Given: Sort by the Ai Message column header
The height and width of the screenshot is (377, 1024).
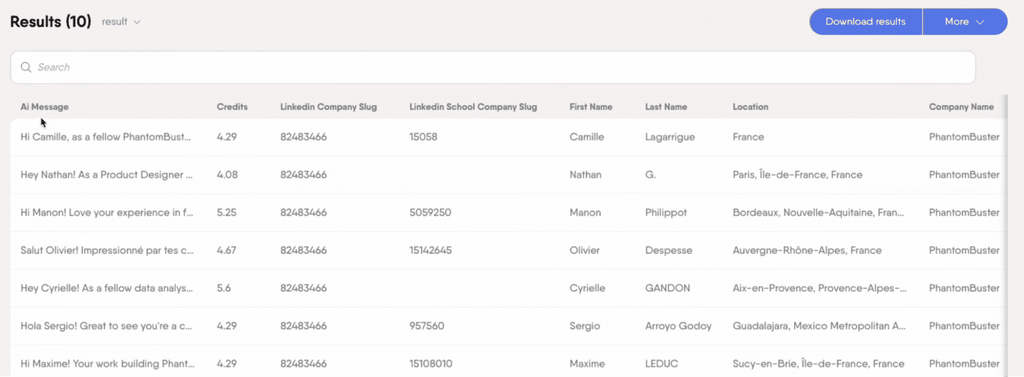Looking at the screenshot, I should pyautogui.click(x=44, y=107).
